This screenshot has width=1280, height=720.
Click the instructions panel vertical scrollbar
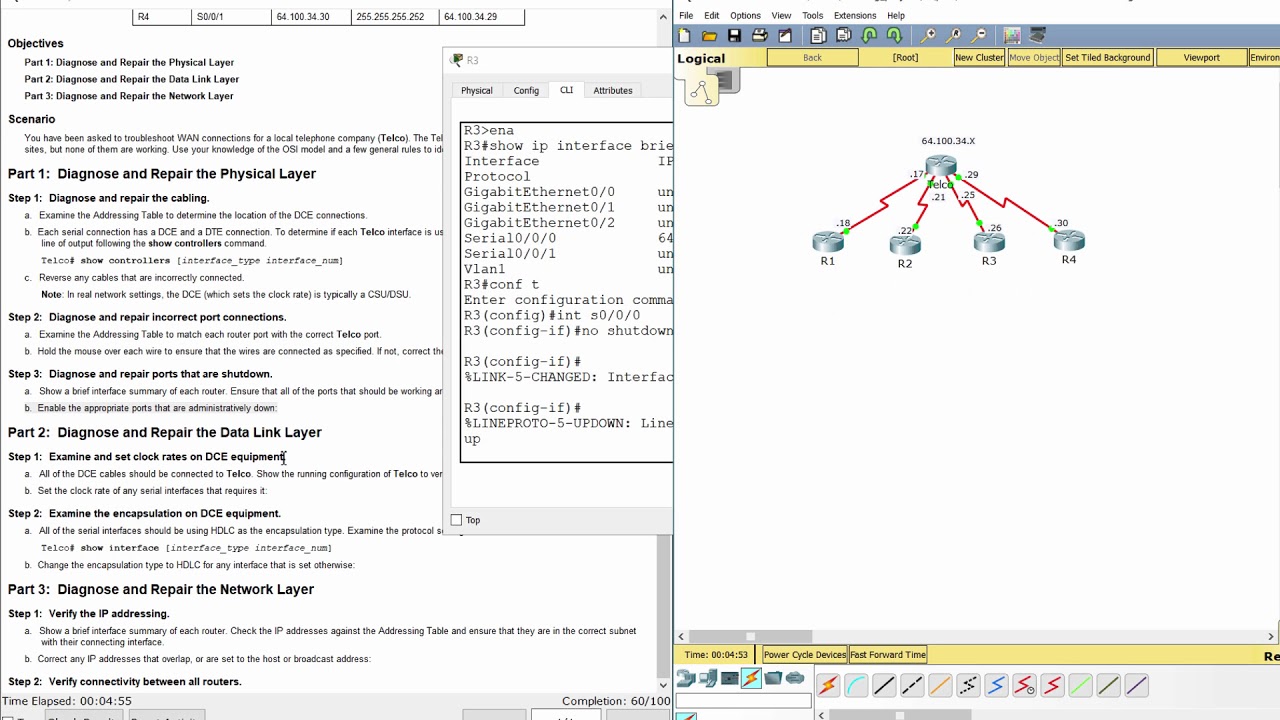[x=664, y=350]
